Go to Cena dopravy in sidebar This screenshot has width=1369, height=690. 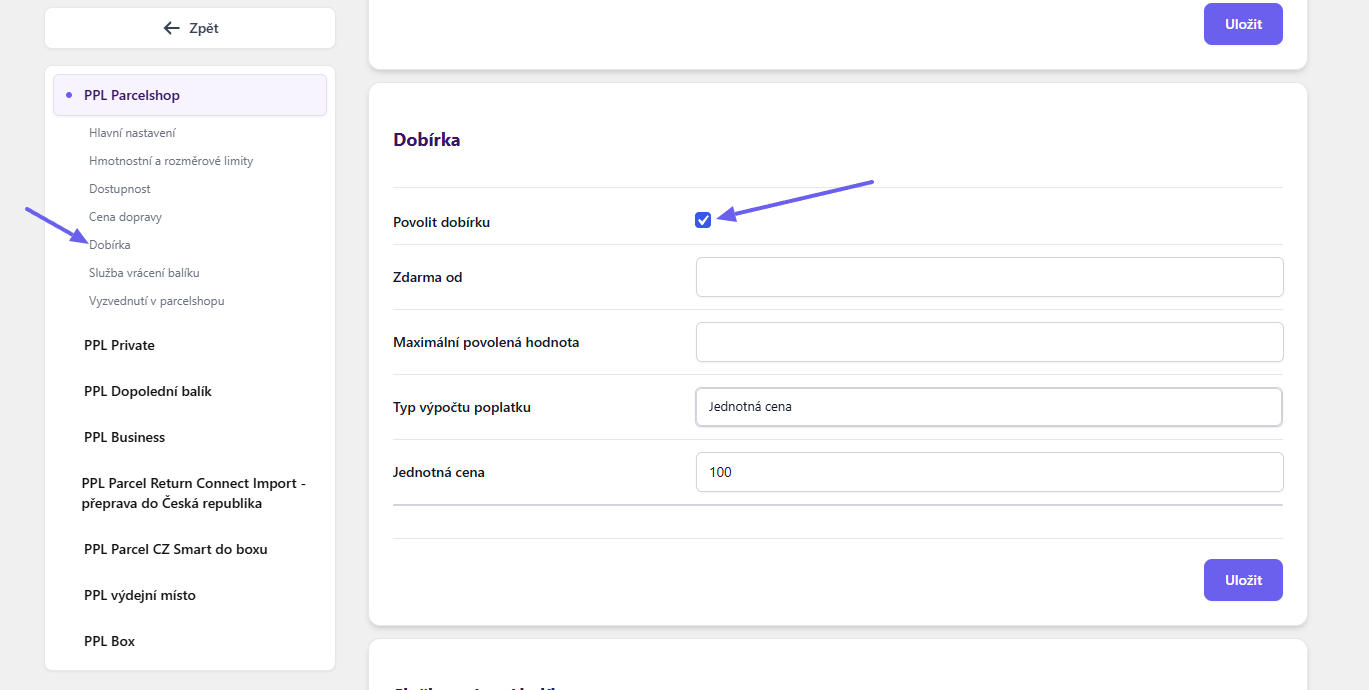(x=125, y=217)
